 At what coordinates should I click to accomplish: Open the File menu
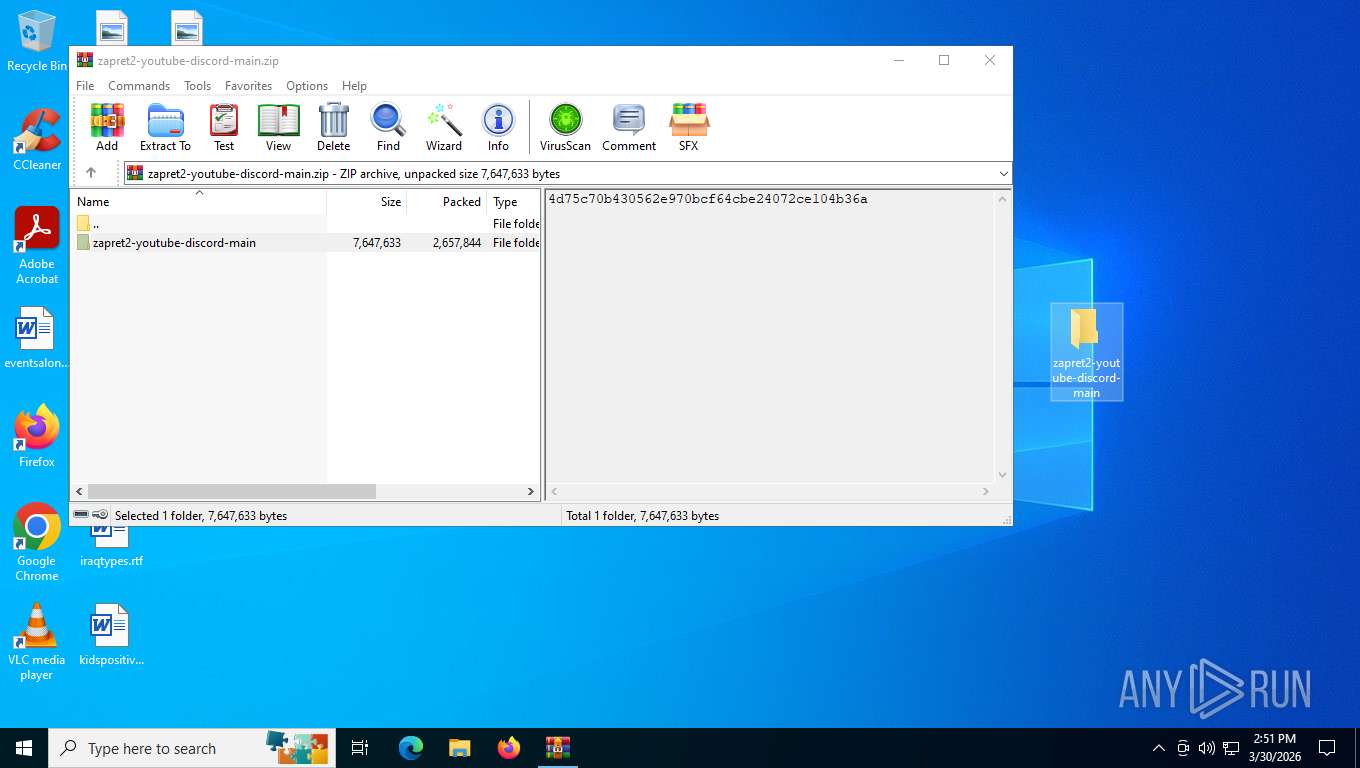(x=85, y=86)
